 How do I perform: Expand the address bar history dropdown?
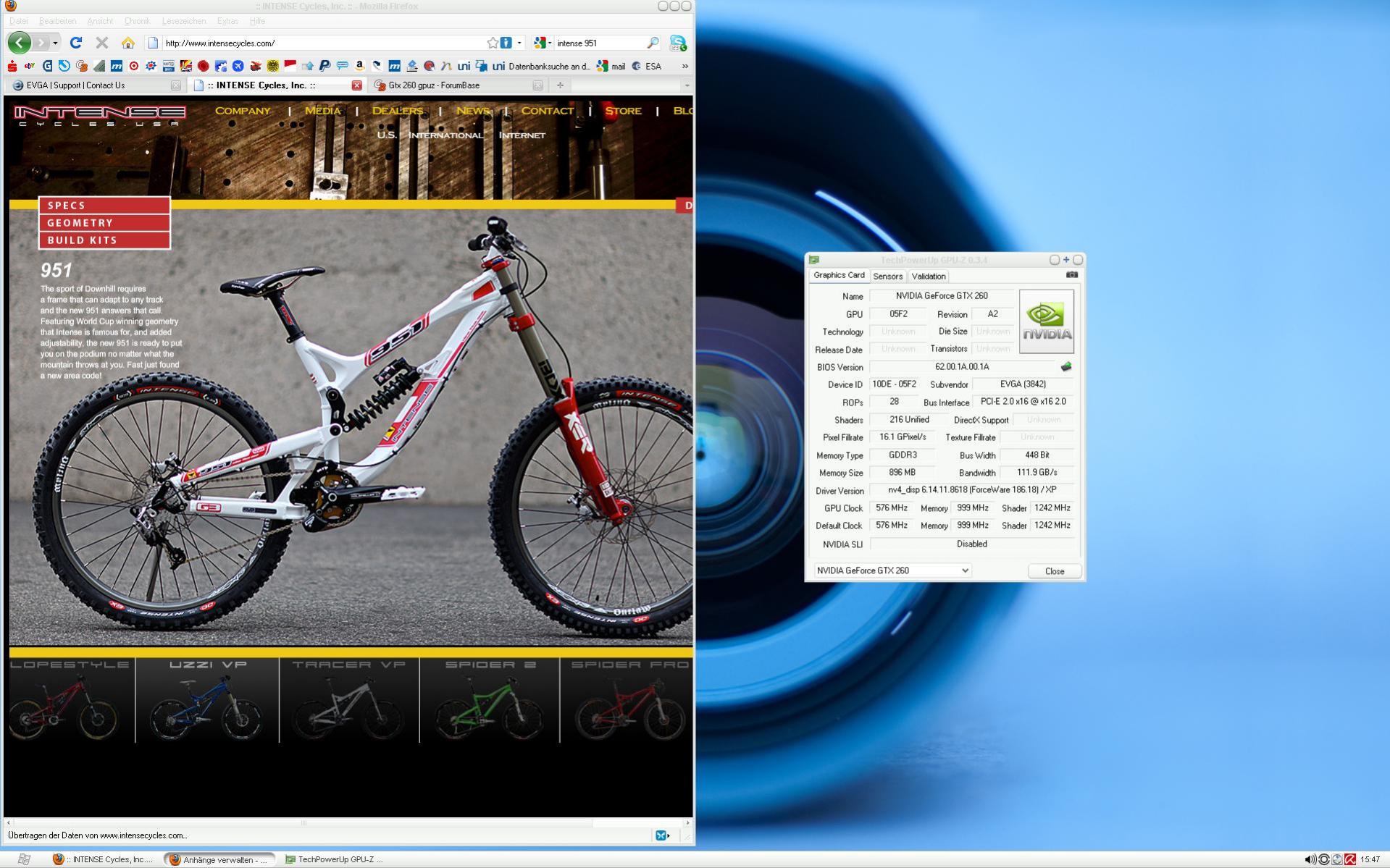click(x=519, y=43)
